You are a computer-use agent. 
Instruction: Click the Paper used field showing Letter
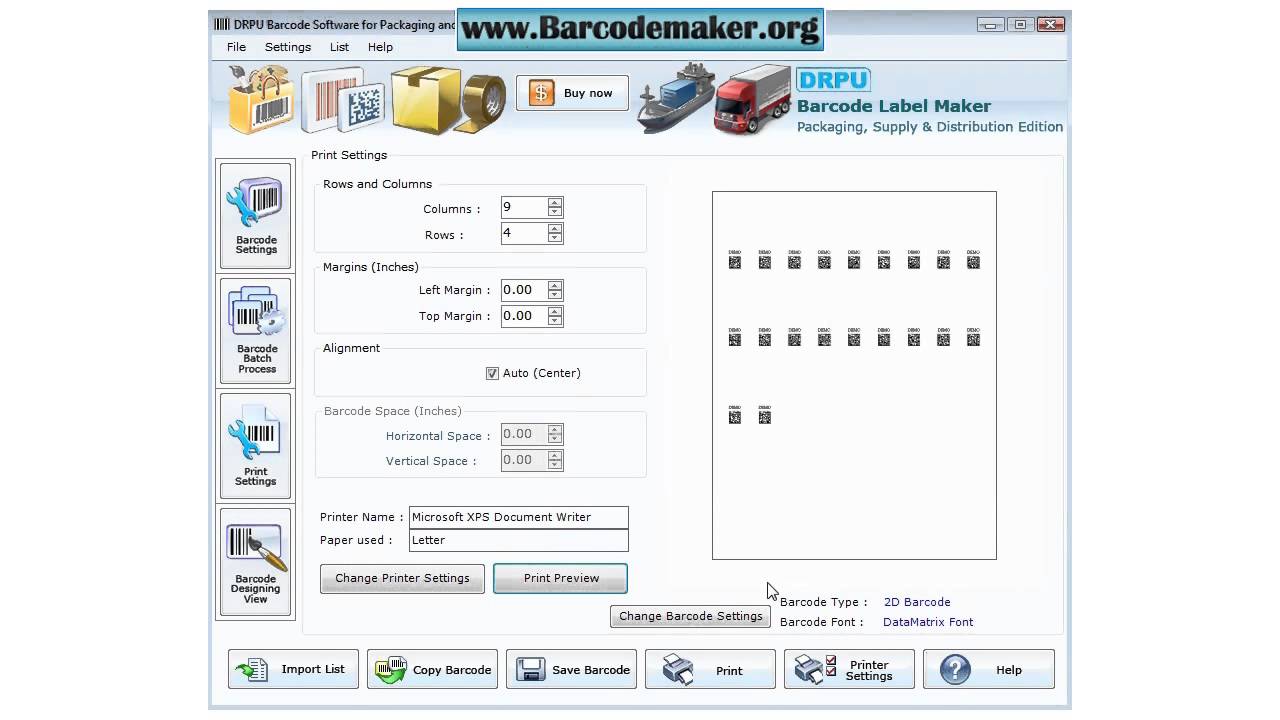tap(519, 540)
